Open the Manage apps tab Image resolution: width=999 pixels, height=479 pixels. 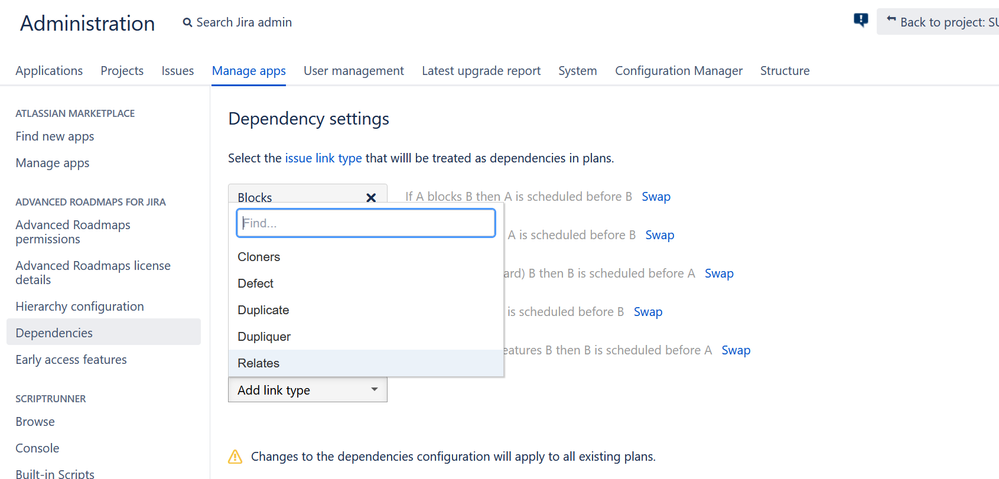point(248,71)
